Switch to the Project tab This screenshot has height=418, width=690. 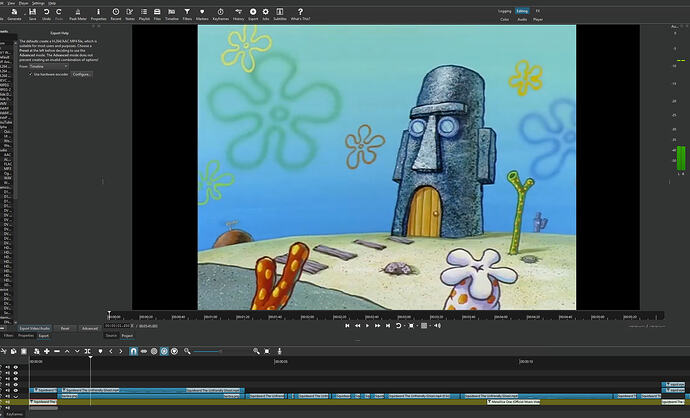pyautogui.click(x=127, y=336)
